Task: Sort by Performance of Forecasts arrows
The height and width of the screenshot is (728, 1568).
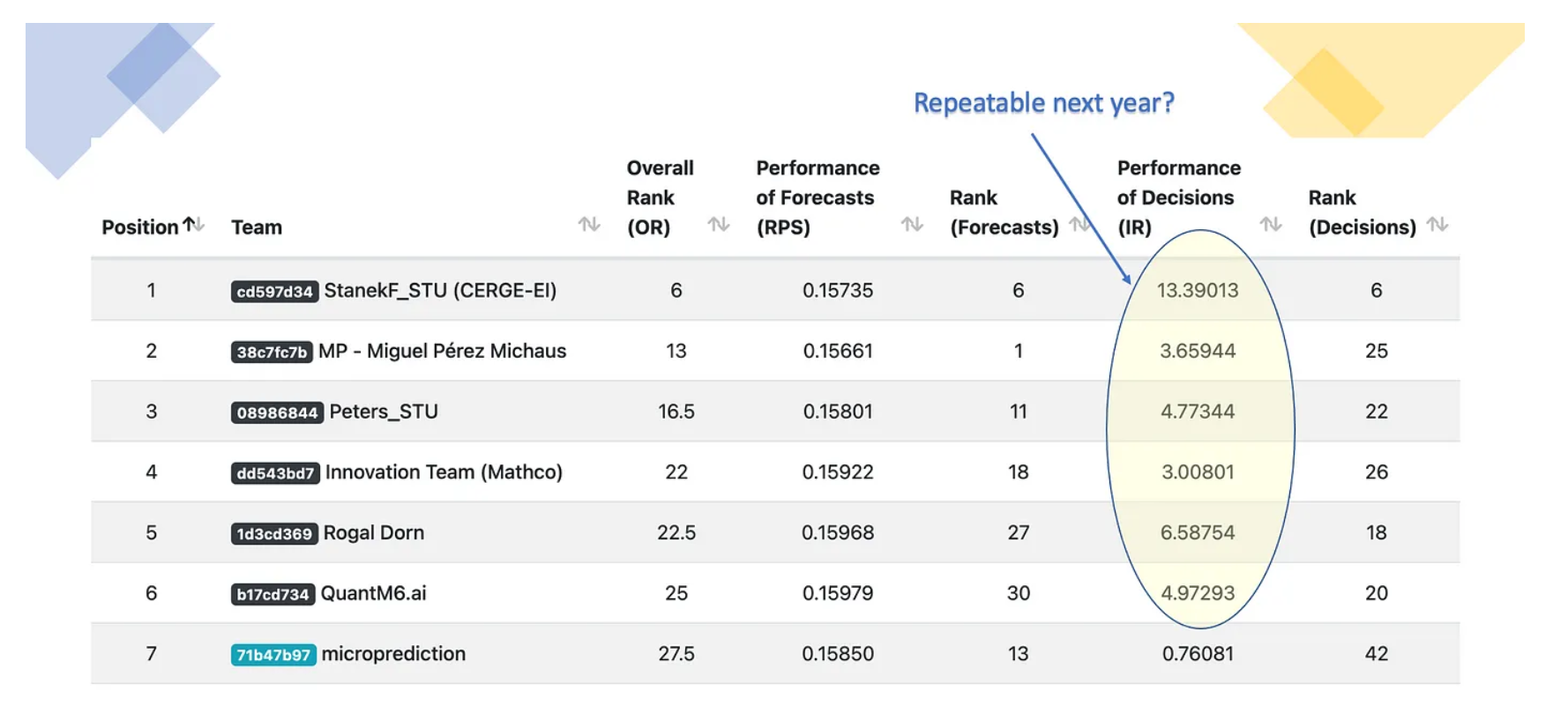Action: coord(912,225)
